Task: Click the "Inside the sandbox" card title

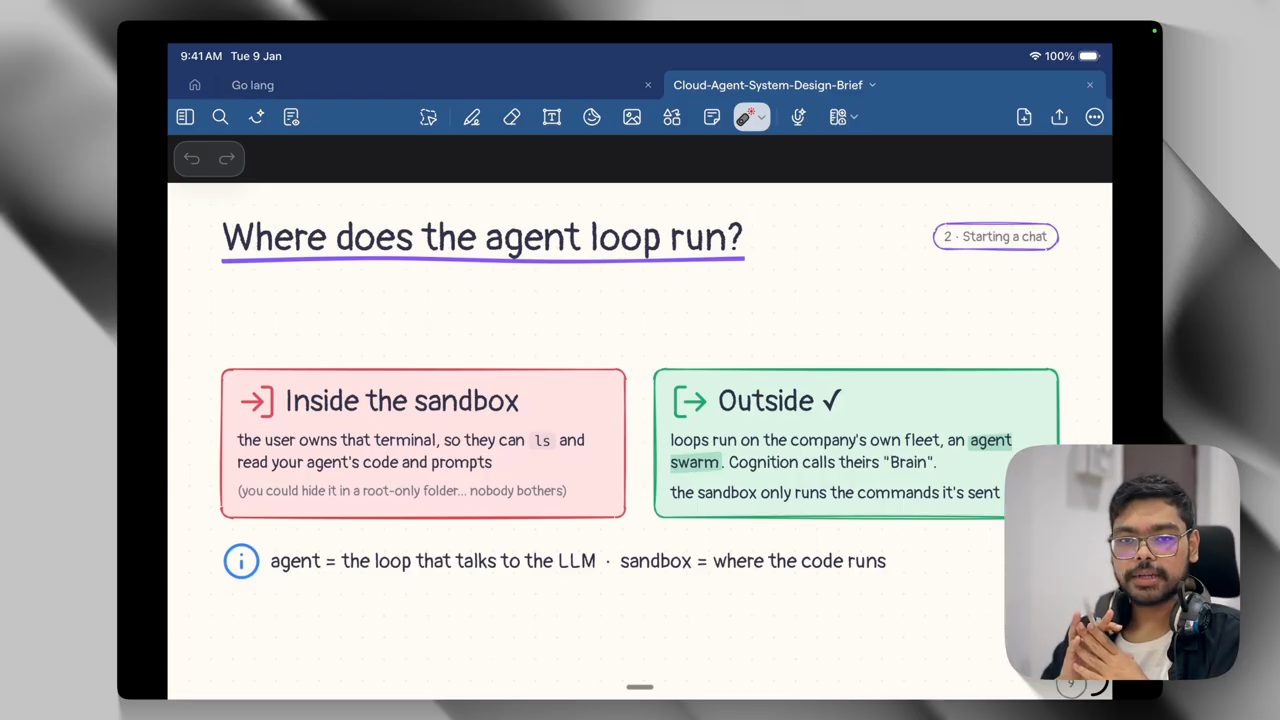Action: click(x=402, y=401)
